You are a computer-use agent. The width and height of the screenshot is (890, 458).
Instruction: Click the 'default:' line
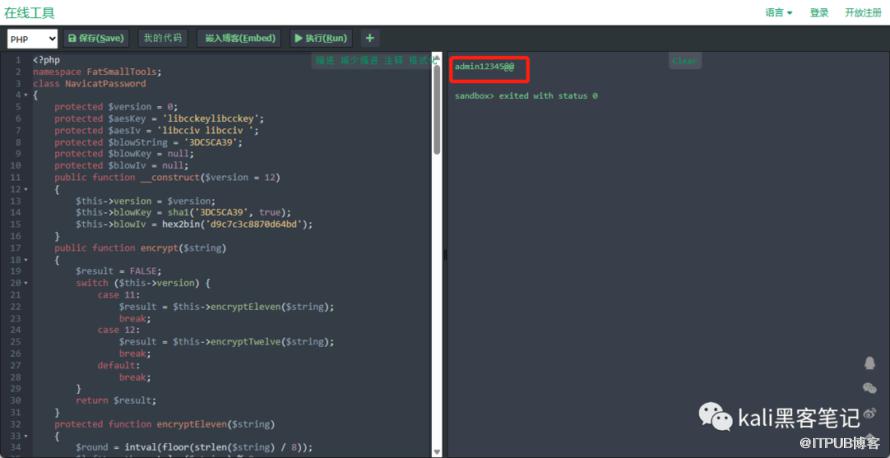pyautogui.click(x=117, y=365)
